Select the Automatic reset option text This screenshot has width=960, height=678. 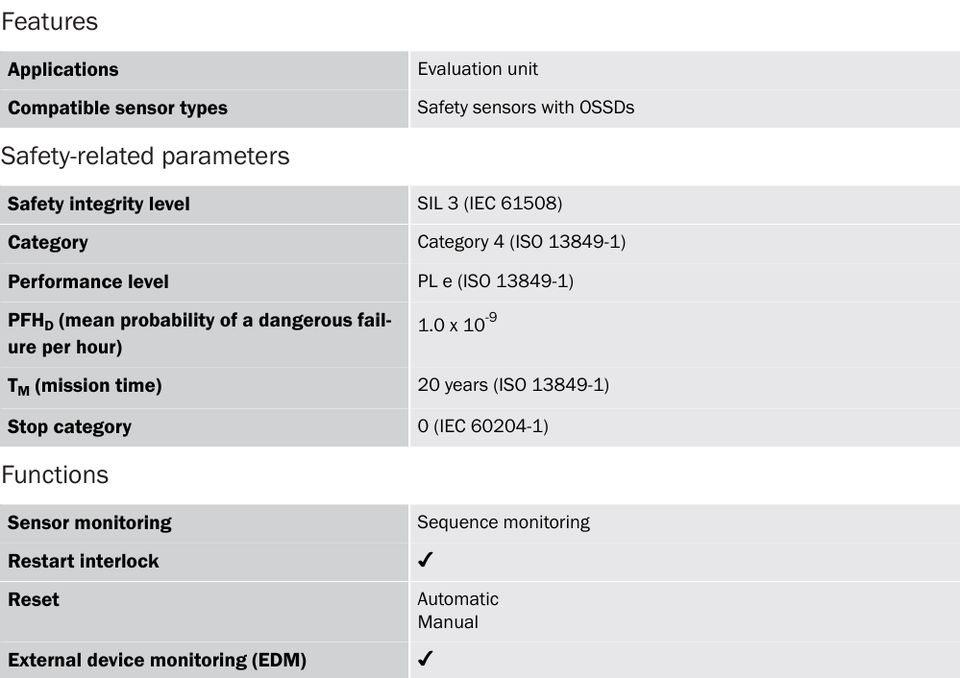(x=458, y=599)
